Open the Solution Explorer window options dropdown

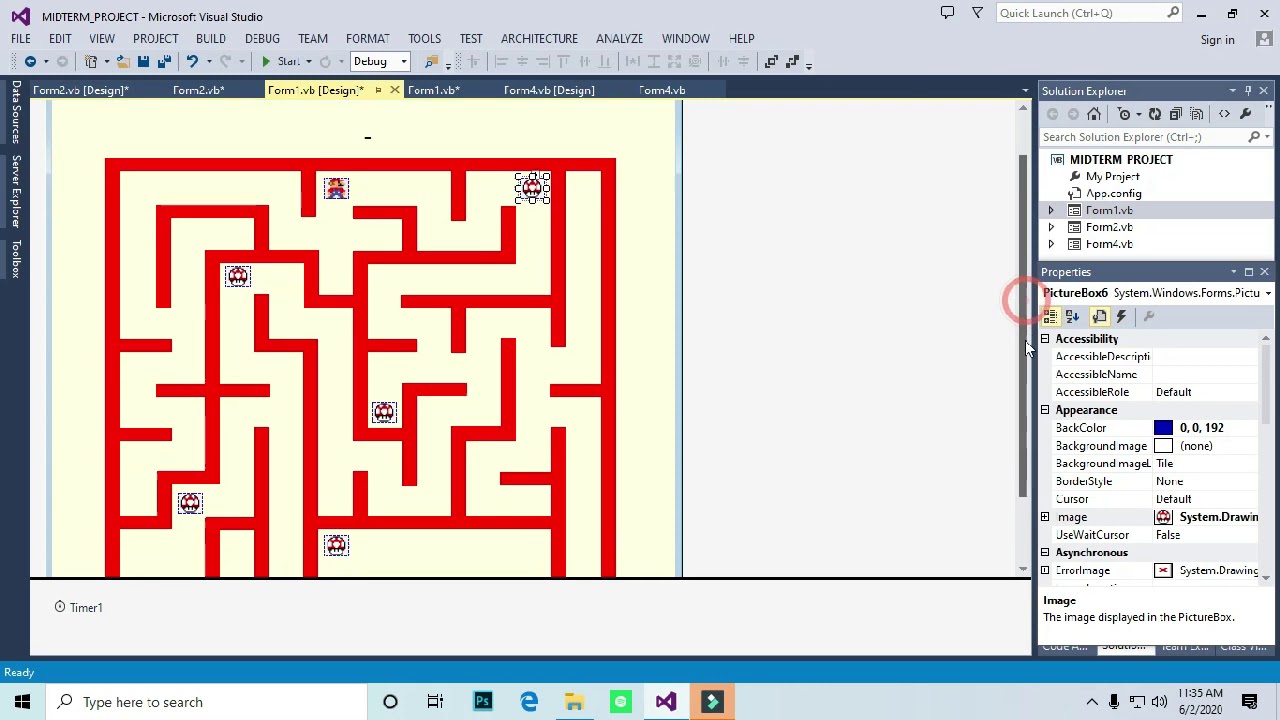point(1232,91)
